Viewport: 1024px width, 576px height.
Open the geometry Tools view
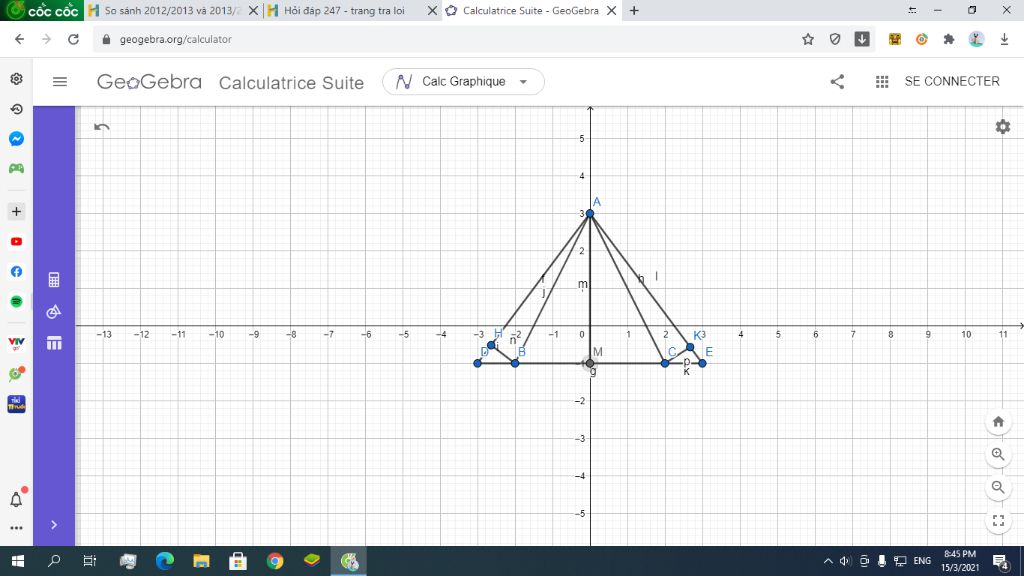coord(54,312)
